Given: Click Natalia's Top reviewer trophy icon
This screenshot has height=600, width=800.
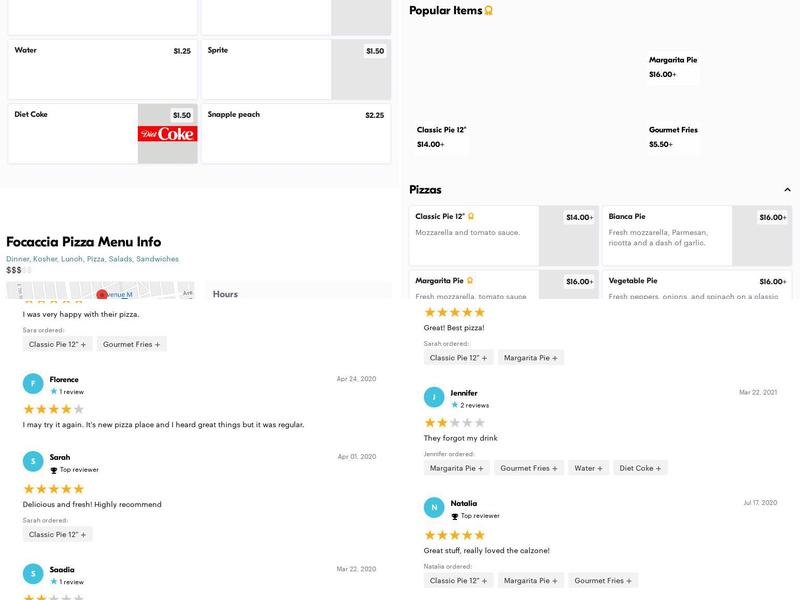Looking at the screenshot, I should point(455,517).
